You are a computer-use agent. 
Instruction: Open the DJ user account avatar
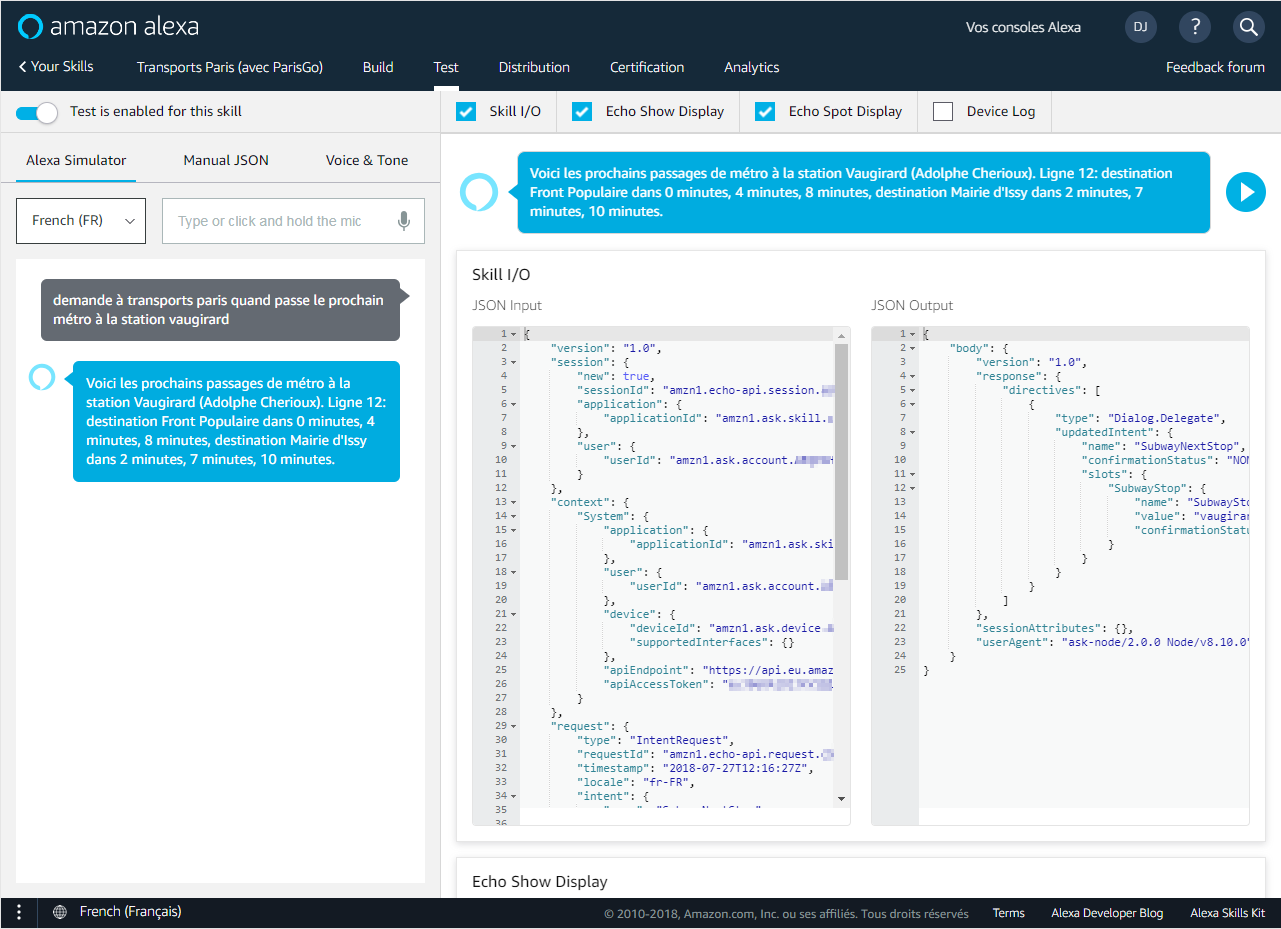pos(1141,27)
